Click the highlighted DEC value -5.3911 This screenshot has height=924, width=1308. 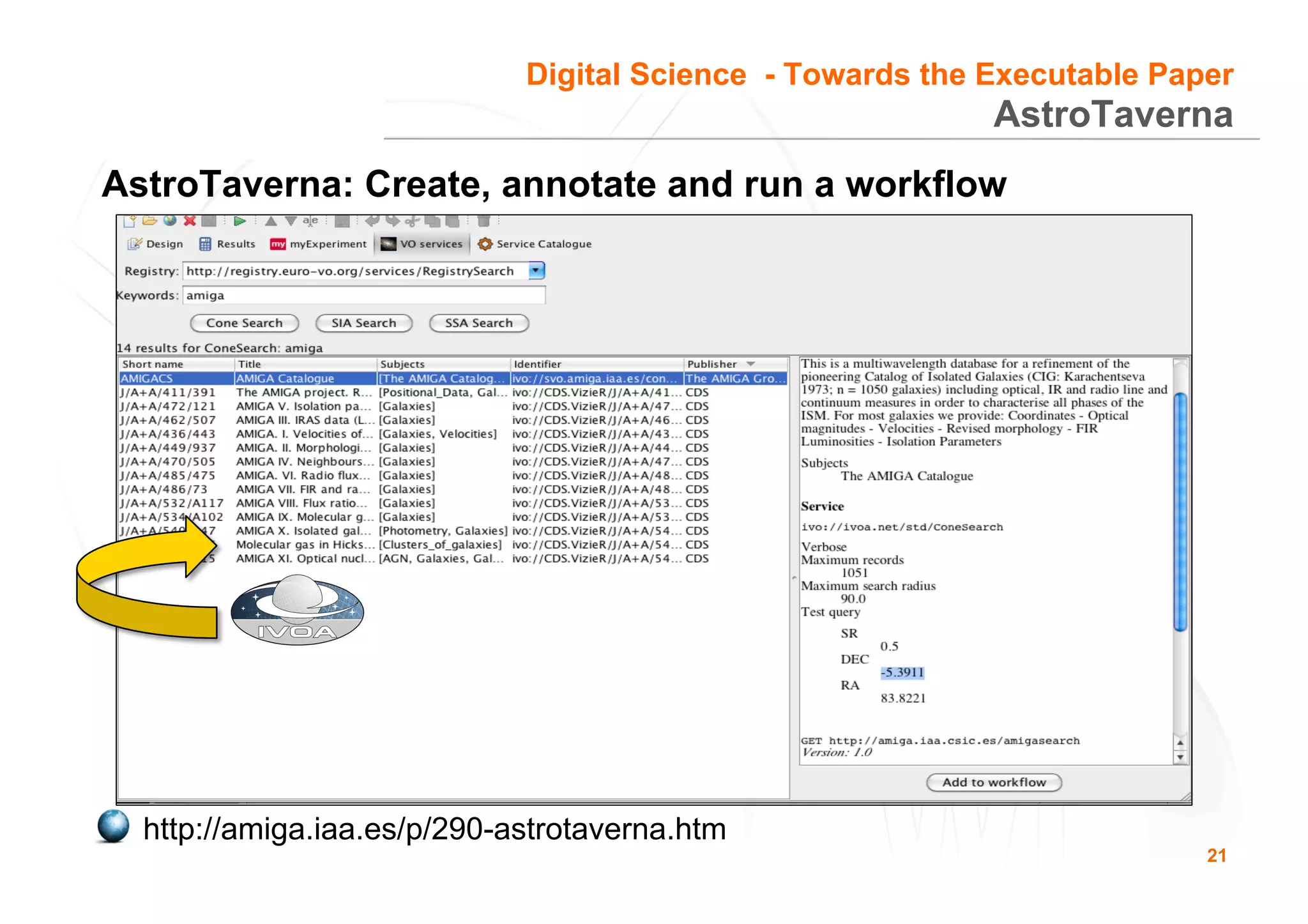[902, 672]
